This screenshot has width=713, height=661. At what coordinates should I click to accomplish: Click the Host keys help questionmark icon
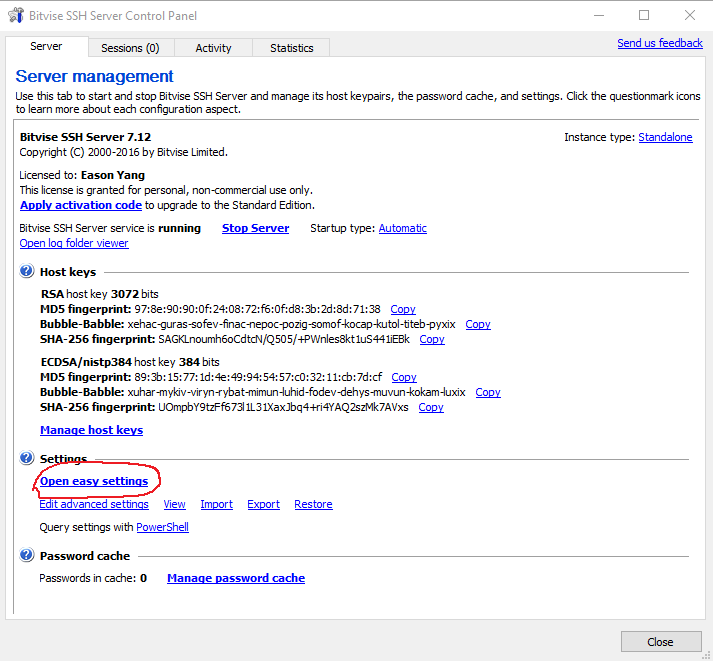pos(26,271)
